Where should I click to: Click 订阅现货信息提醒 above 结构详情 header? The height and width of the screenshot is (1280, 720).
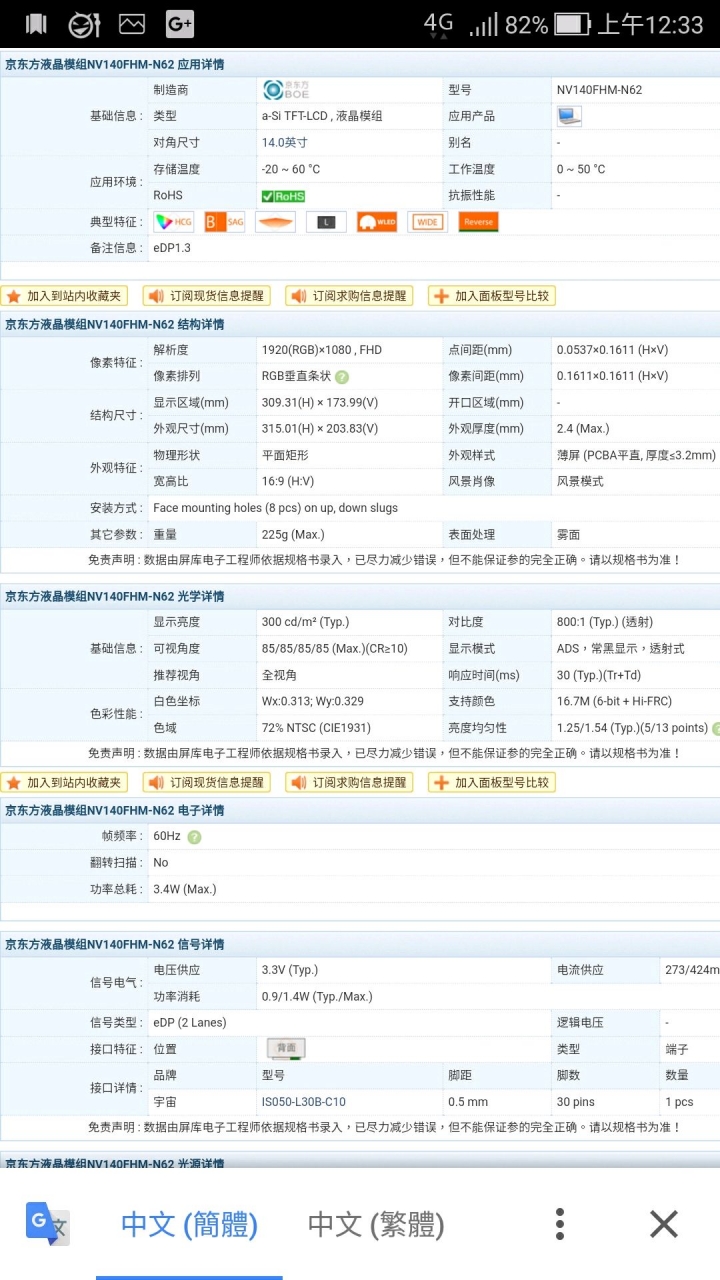[x=207, y=296]
